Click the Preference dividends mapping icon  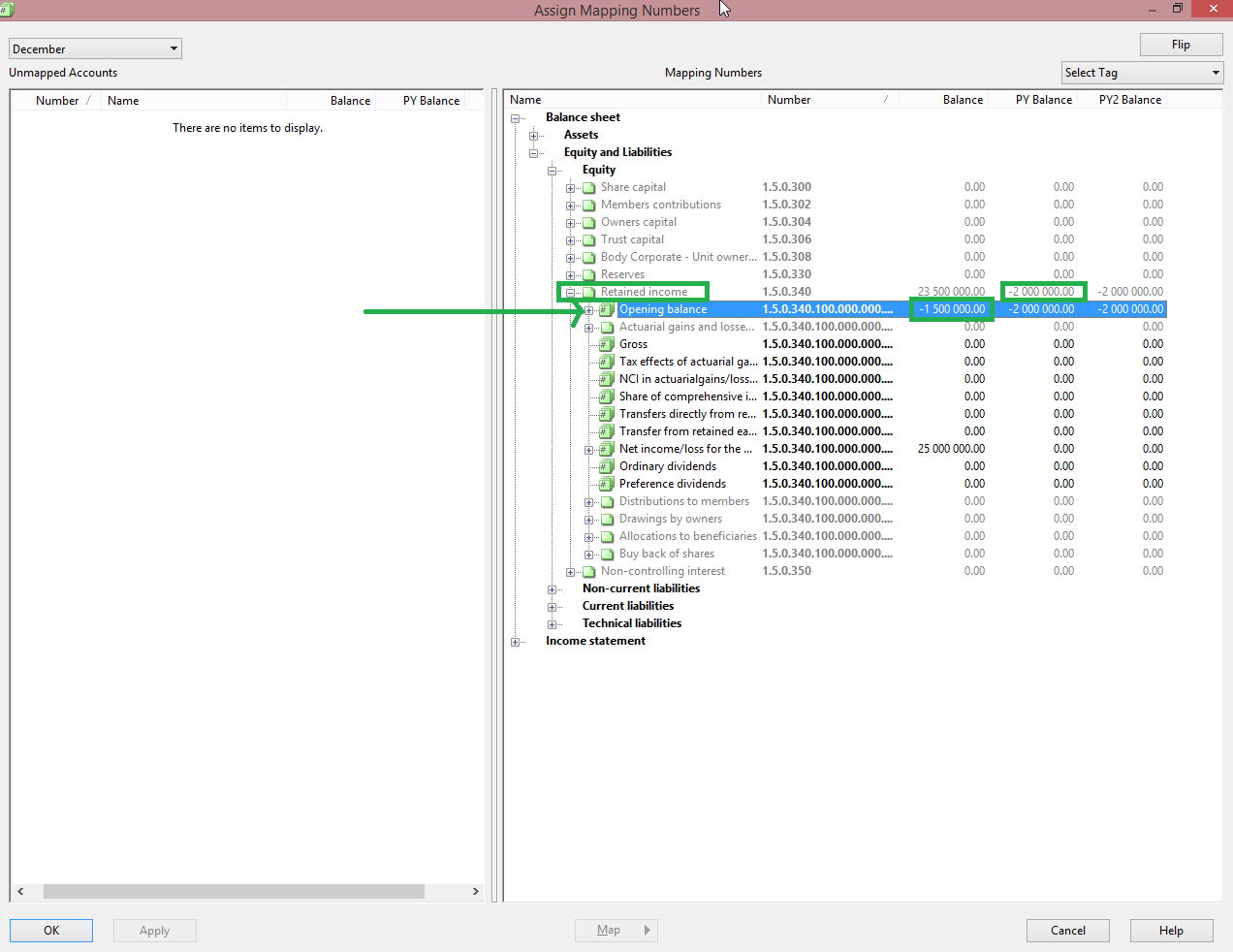(607, 484)
